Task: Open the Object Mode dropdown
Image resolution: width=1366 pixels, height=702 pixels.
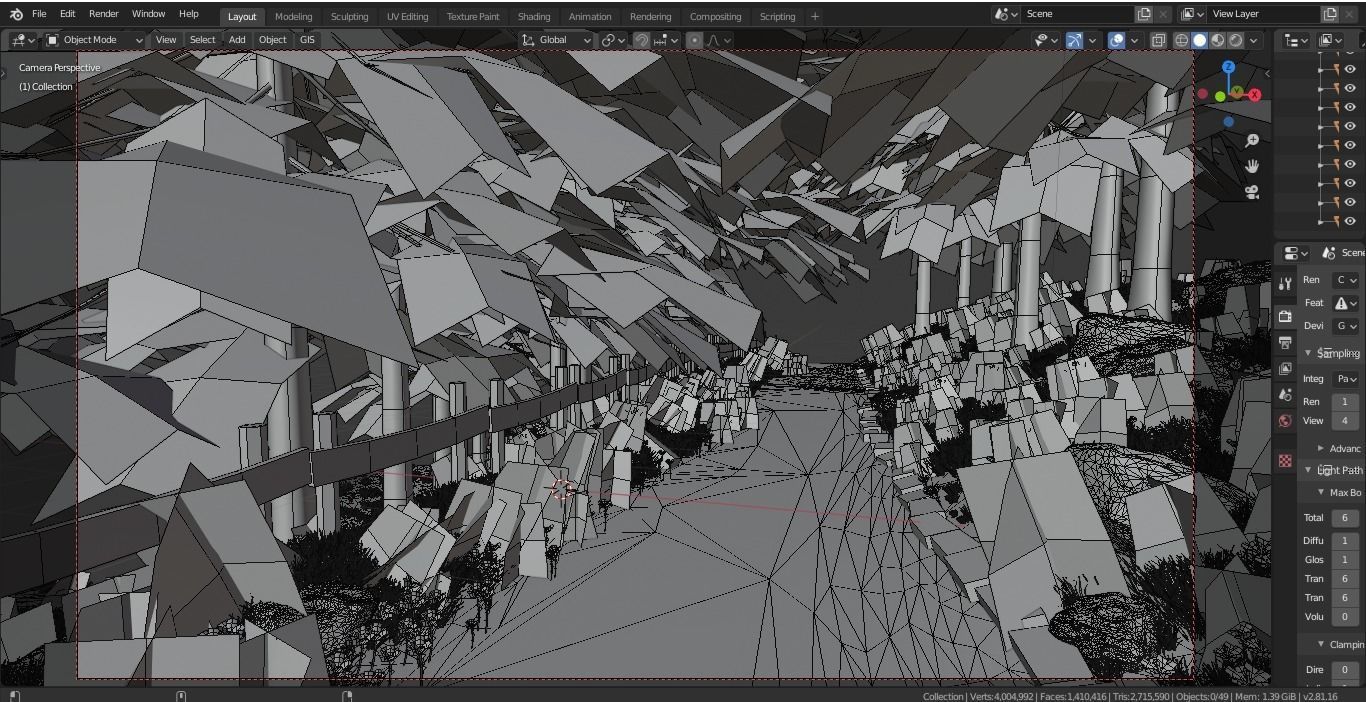Action: pyautogui.click(x=95, y=40)
